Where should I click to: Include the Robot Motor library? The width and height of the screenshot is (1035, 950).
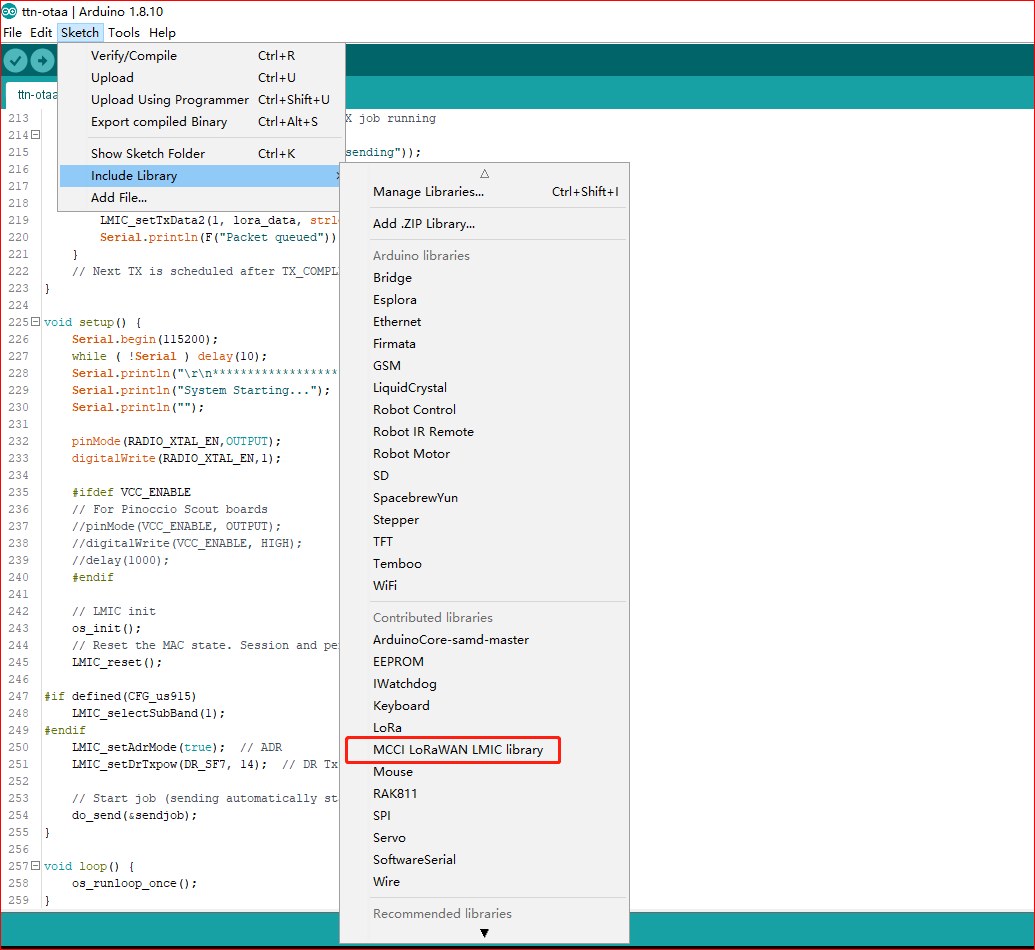point(484,454)
